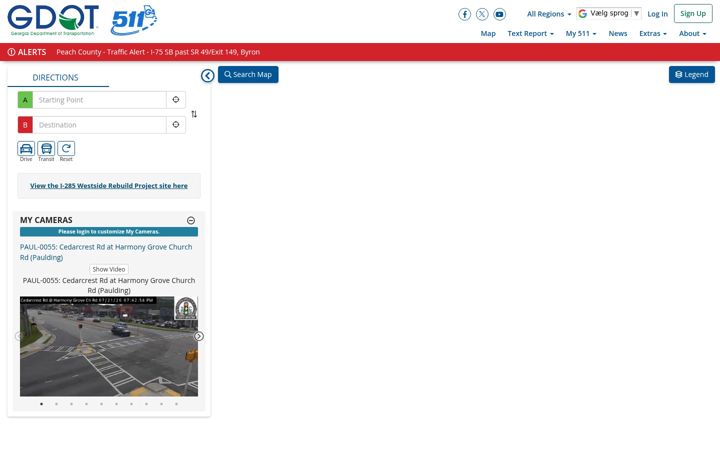The image size is (720, 450).
Task: Swap starting point and destination
Action: (x=194, y=114)
